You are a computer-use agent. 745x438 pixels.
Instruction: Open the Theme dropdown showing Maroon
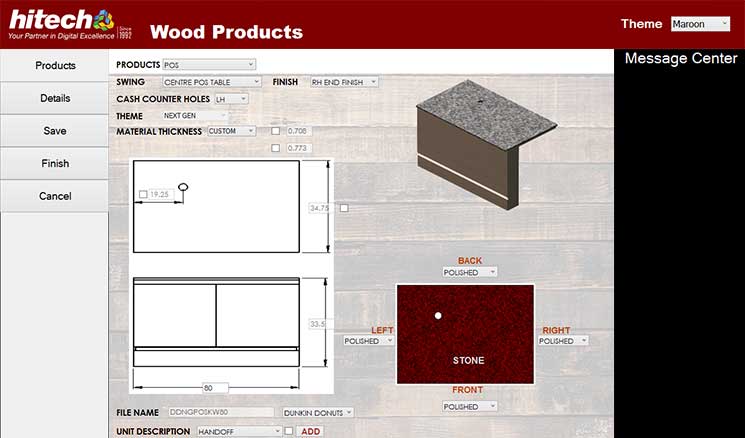(700, 24)
